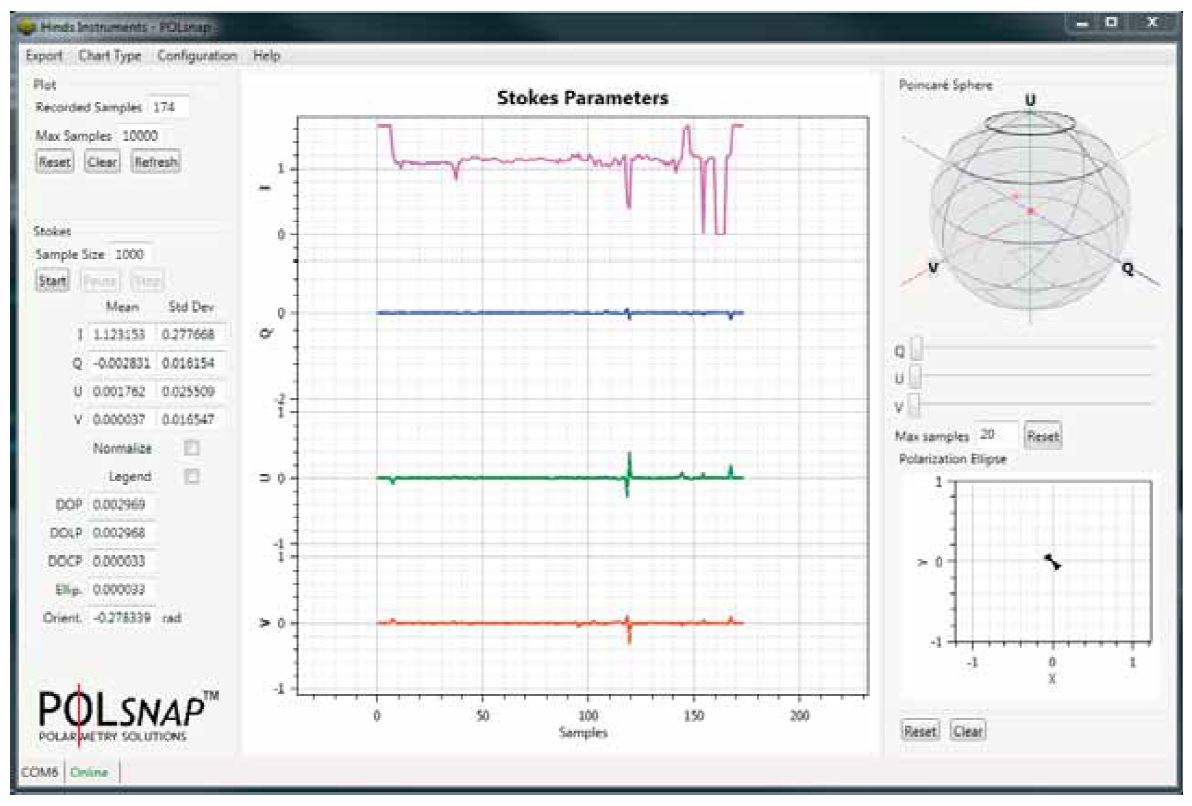Viewport: 1192px width, 806px height.
Task: Open the Chart Type menu
Action: tap(110, 56)
